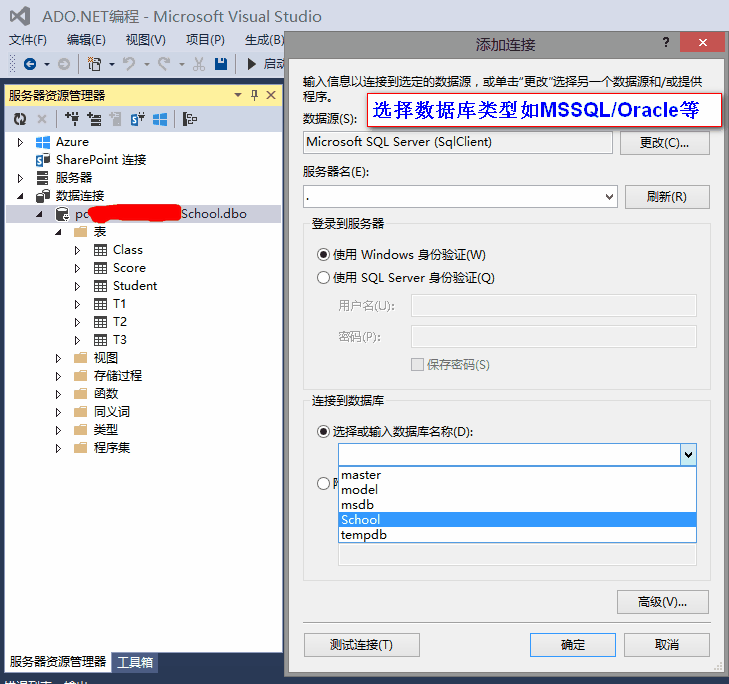Image resolution: width=729 pixels, height=684 pixels.
Task: Click the Redo toolbar icon
Action: (164, 64)
